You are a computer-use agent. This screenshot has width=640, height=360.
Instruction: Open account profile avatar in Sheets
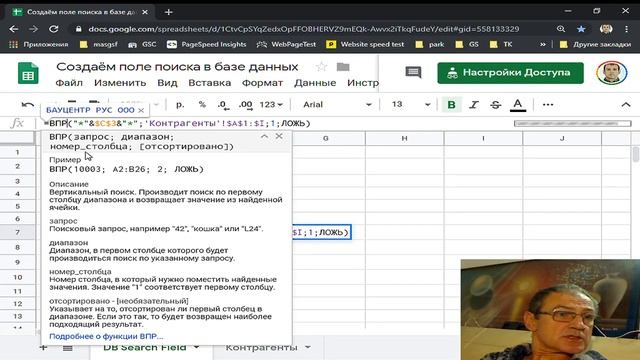pyautogui.click(x=611, y=73)
